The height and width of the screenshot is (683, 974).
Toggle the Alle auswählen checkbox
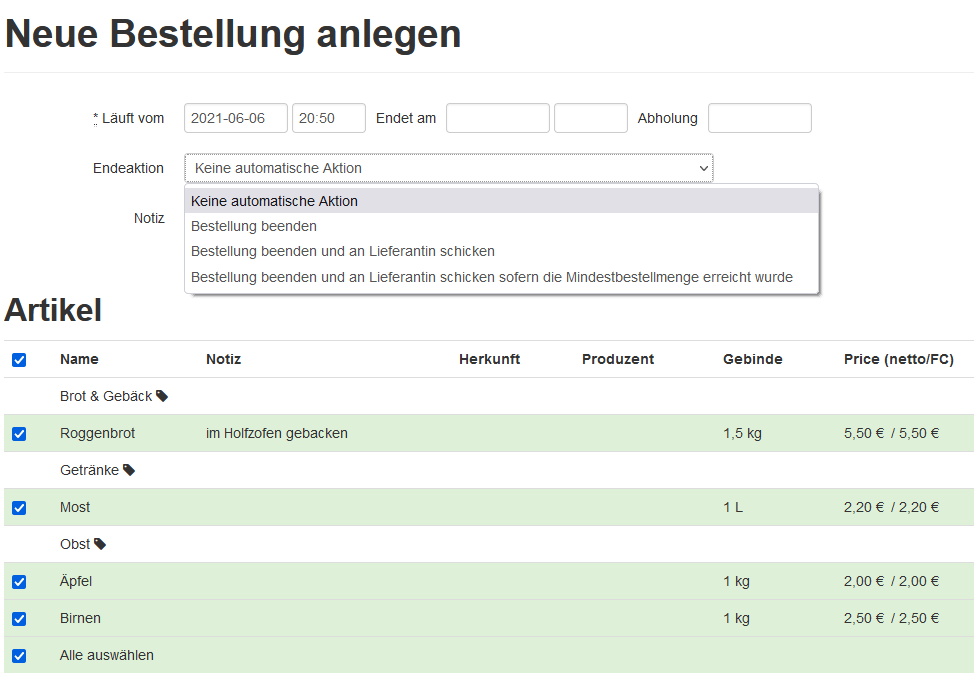19,656
